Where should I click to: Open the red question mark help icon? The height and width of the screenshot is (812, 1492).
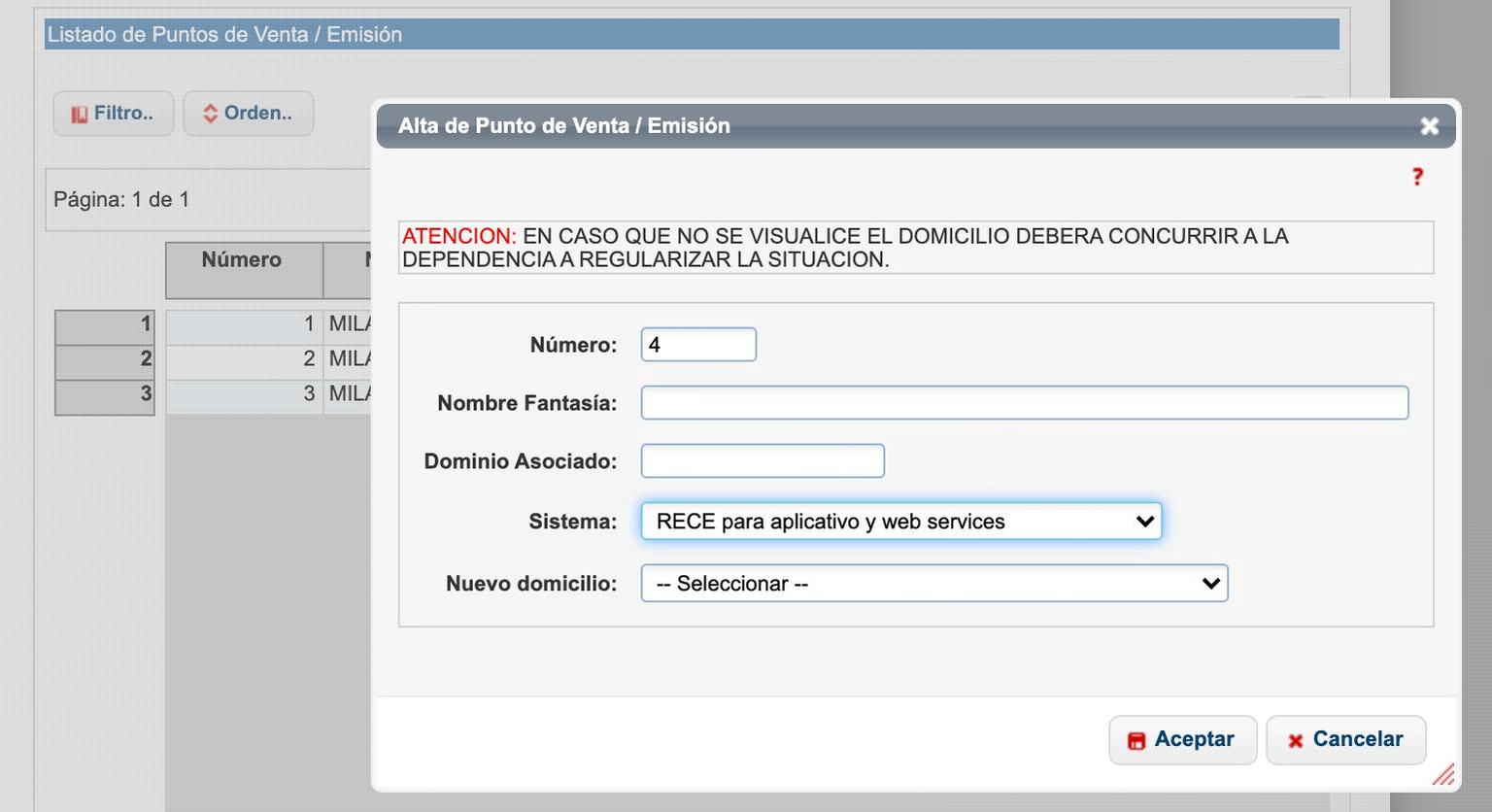(x=1417, y=176)
